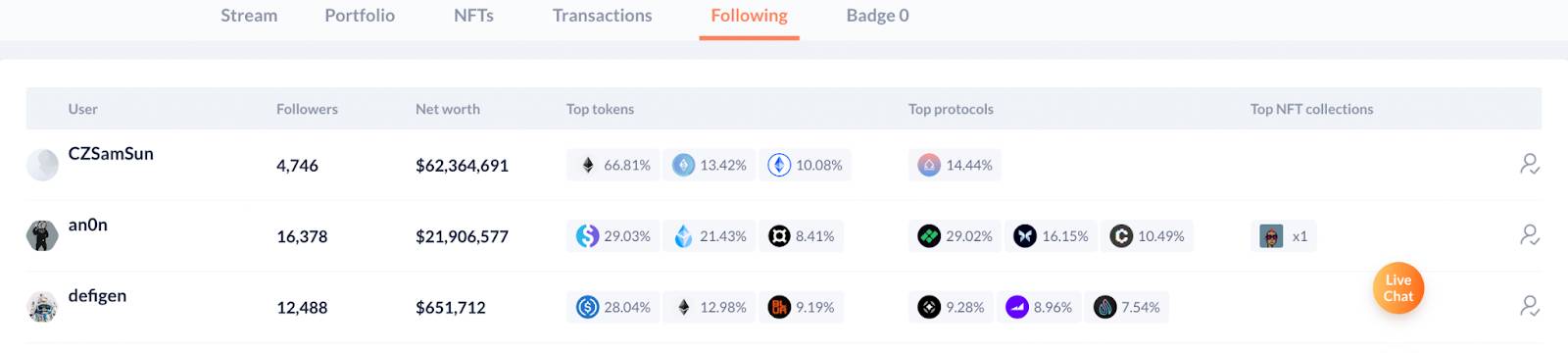This screenshot has height=353, width=1568.
Task: Click an0n's 29.03% top token chip
Action: [613, 236]
